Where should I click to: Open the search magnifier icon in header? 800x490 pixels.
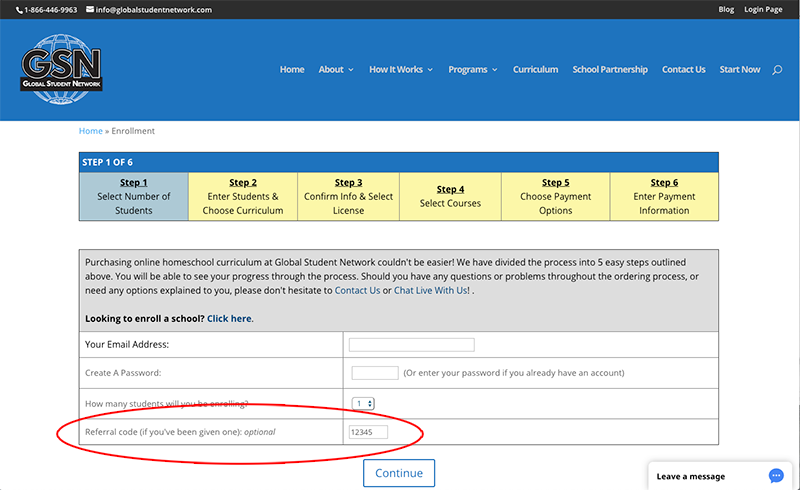click(777, 69)
